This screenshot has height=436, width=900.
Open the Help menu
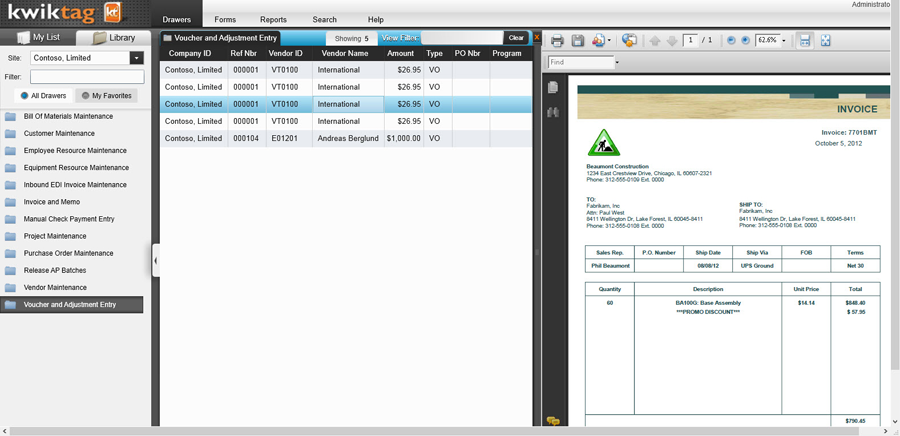coord(376,20)
